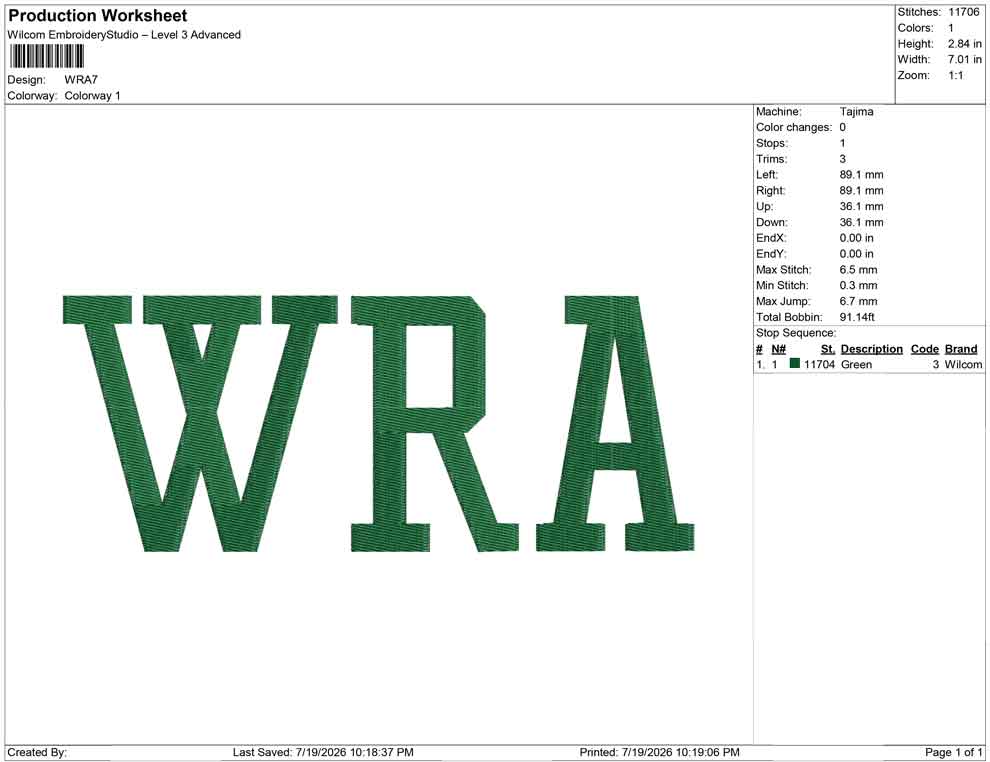Select the 'Wilcom' brand entry

pos(963,364)
